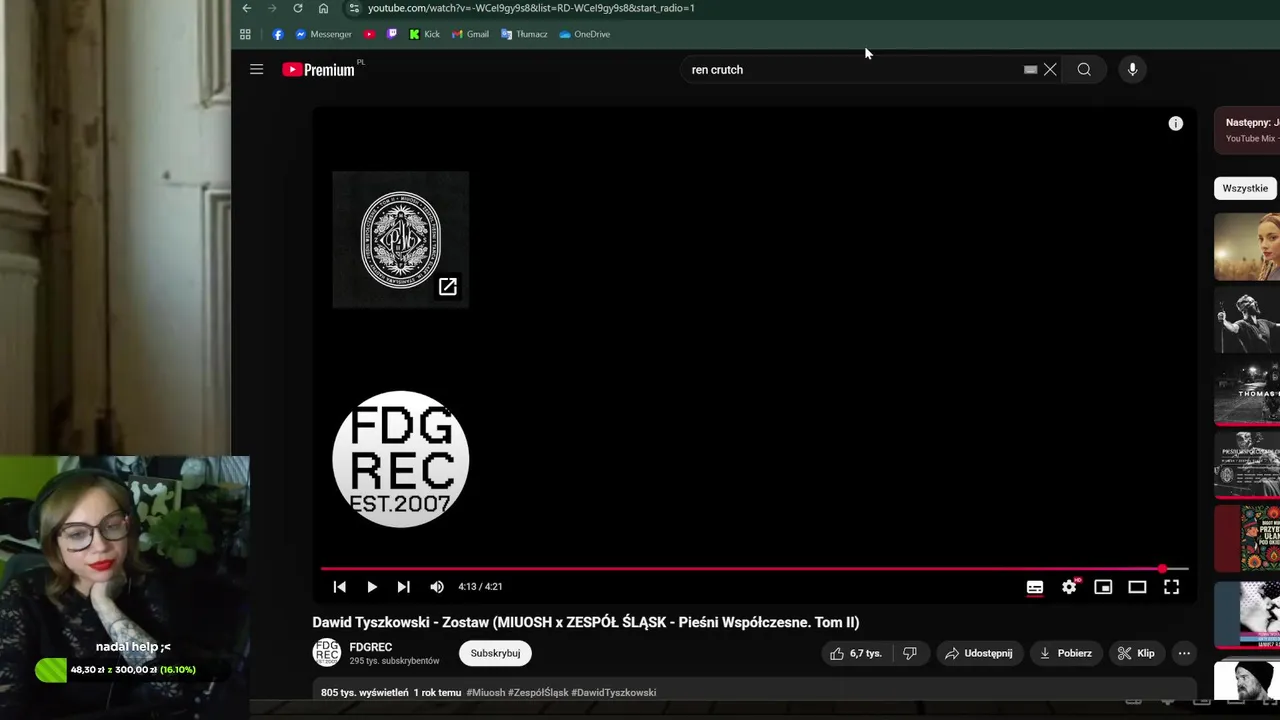Toggle subtitles on the player

click(1035, 587)
